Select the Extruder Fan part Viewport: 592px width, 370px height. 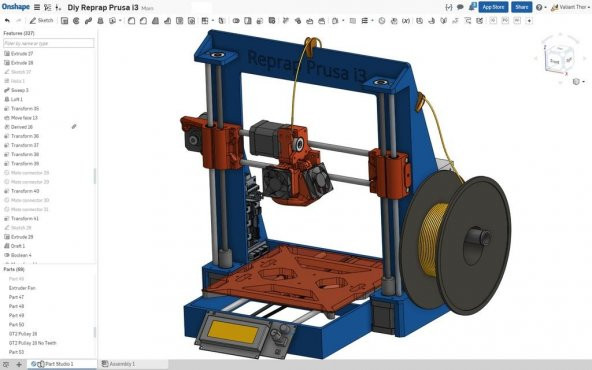pos(22,288)
